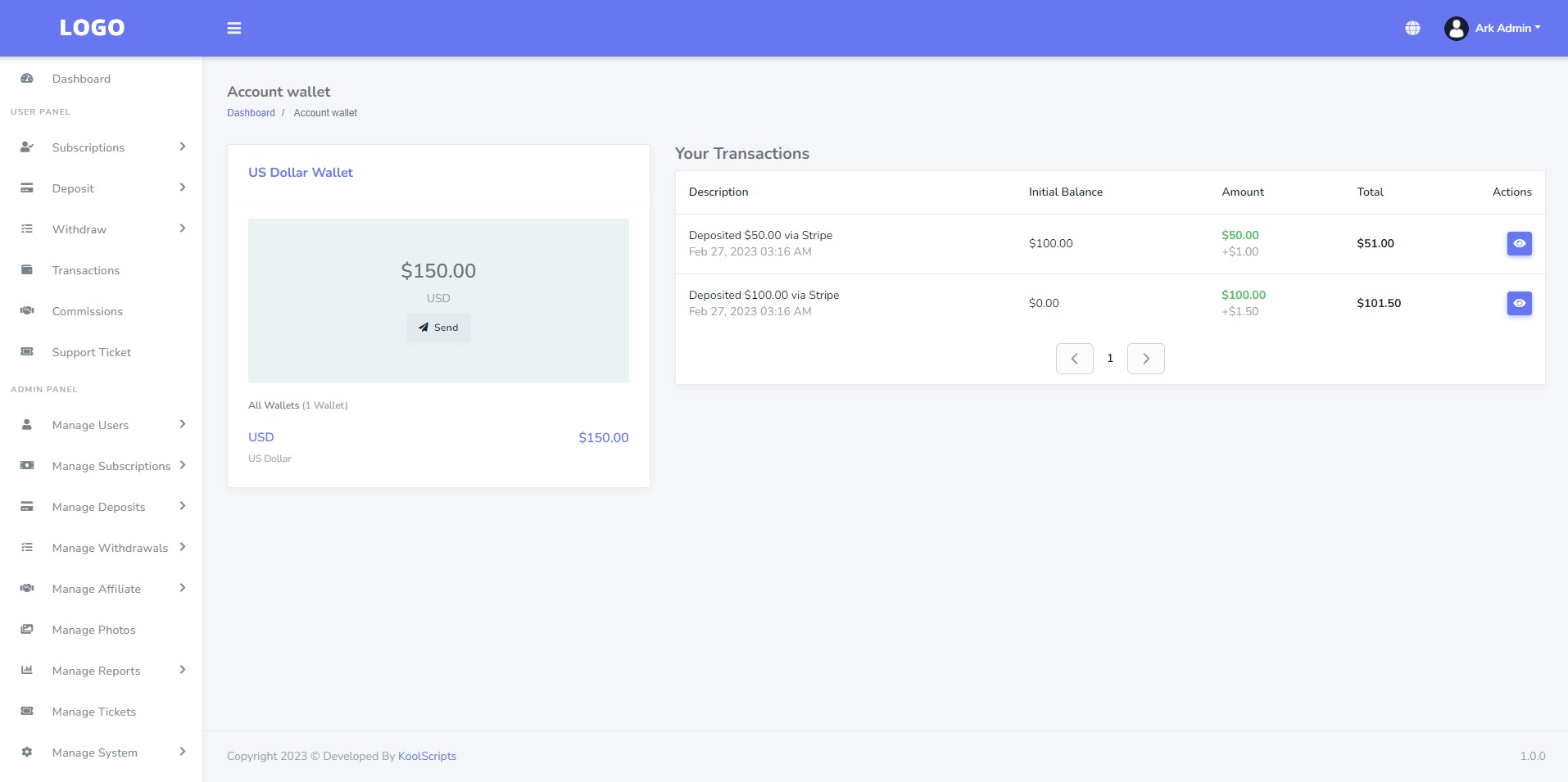This screenshot has width=1568, height=782.
Task: Click the Send button on US Dollar Wallet
Action: [x=438, y=327]
